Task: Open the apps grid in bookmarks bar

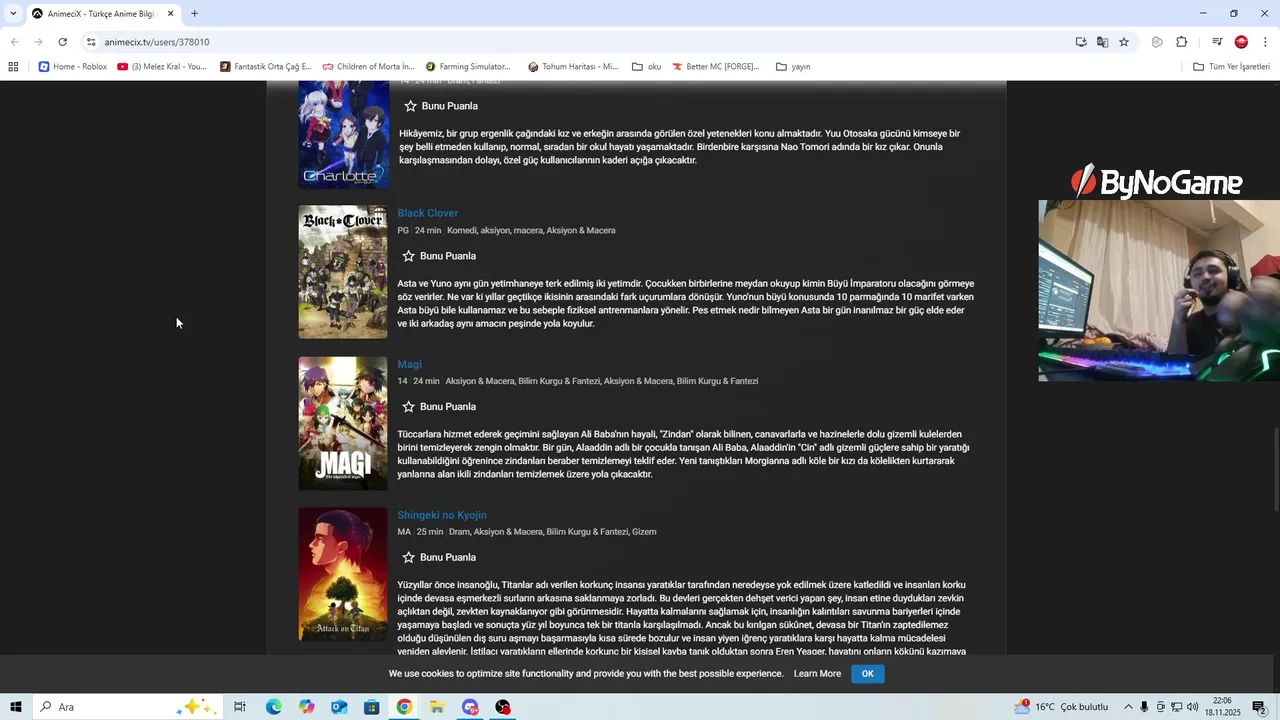Action: tap(13, 67)
